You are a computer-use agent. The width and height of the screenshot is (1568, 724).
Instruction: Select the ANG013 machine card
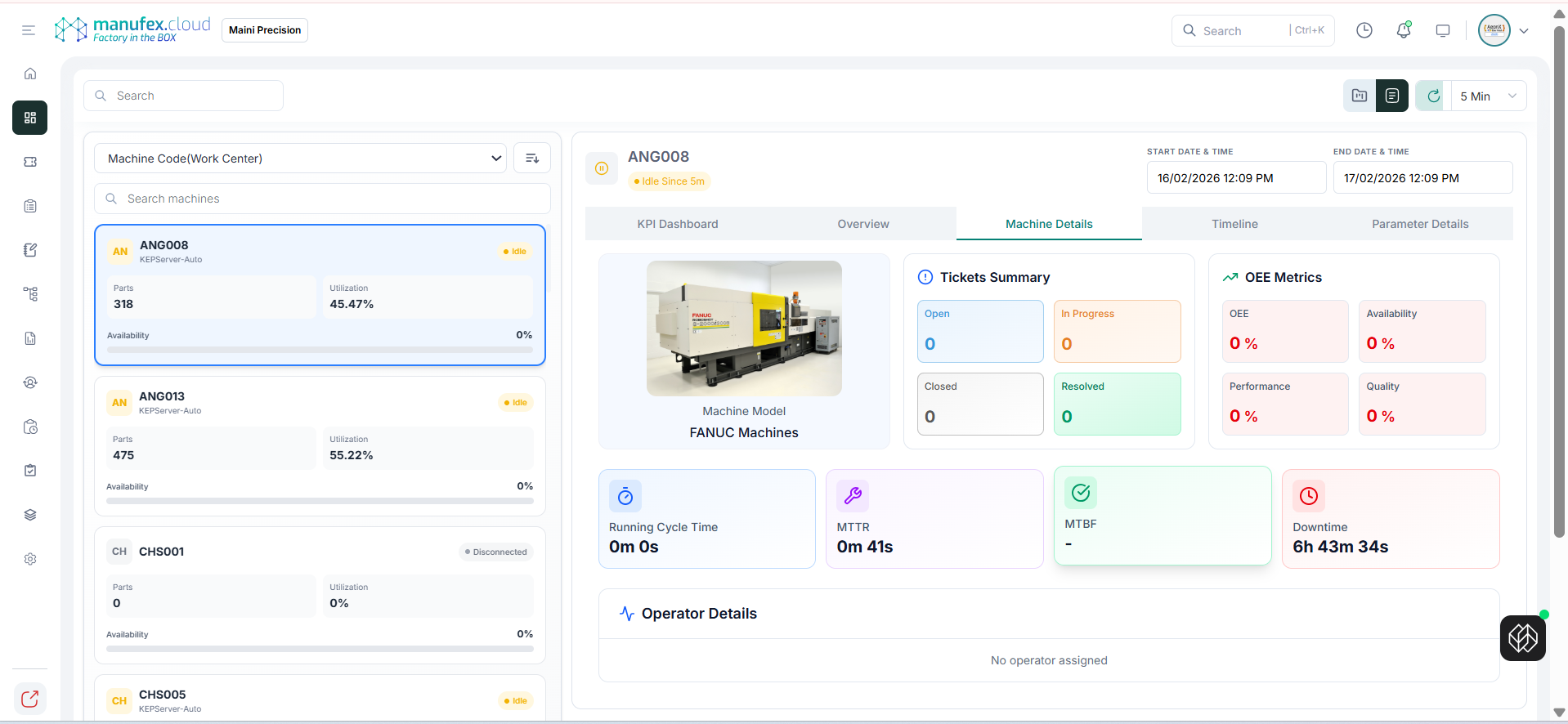(x=320, y=445)
